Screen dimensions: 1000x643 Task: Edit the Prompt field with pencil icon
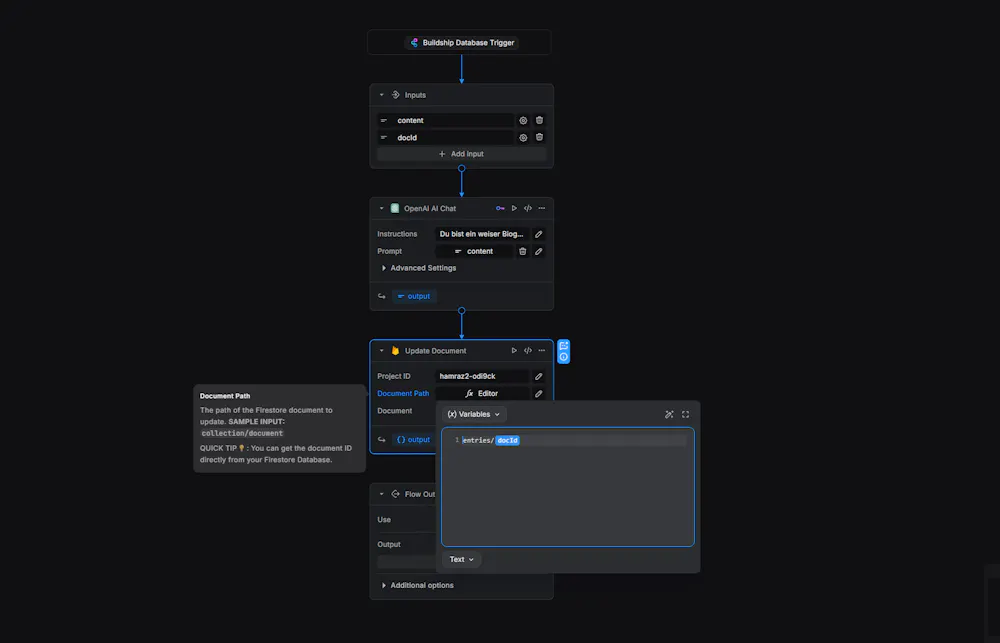[538, 251]
